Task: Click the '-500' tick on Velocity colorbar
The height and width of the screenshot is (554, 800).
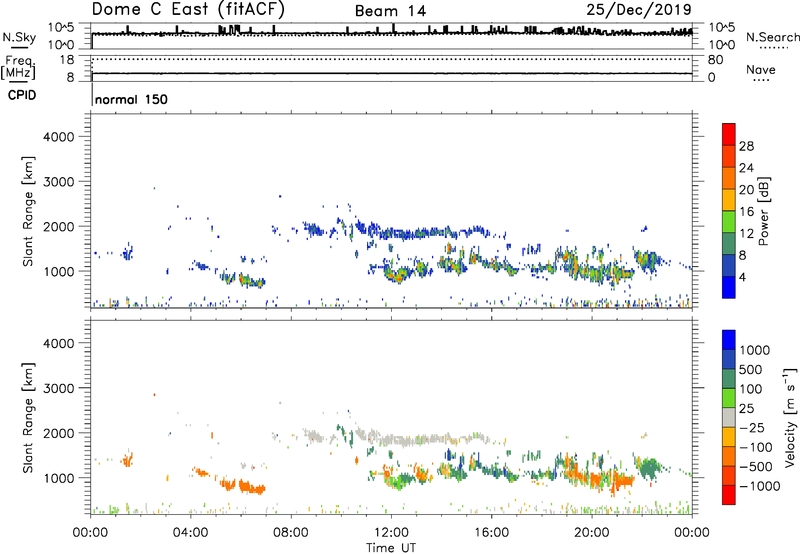Action: point(755,467)
